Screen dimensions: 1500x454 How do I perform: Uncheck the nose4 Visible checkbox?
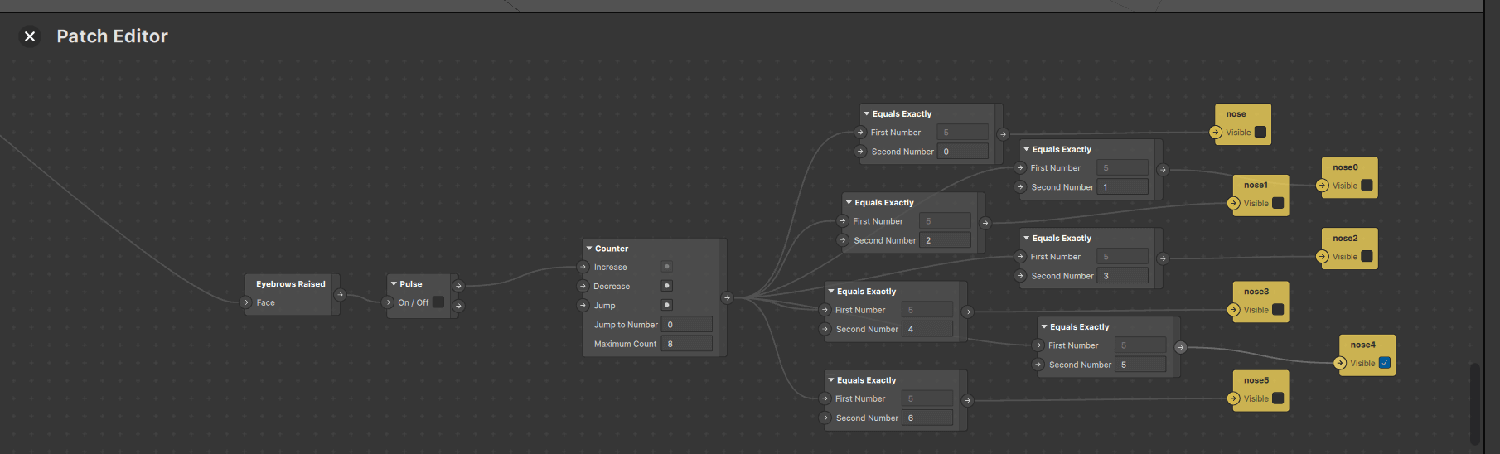[1385, 363]
